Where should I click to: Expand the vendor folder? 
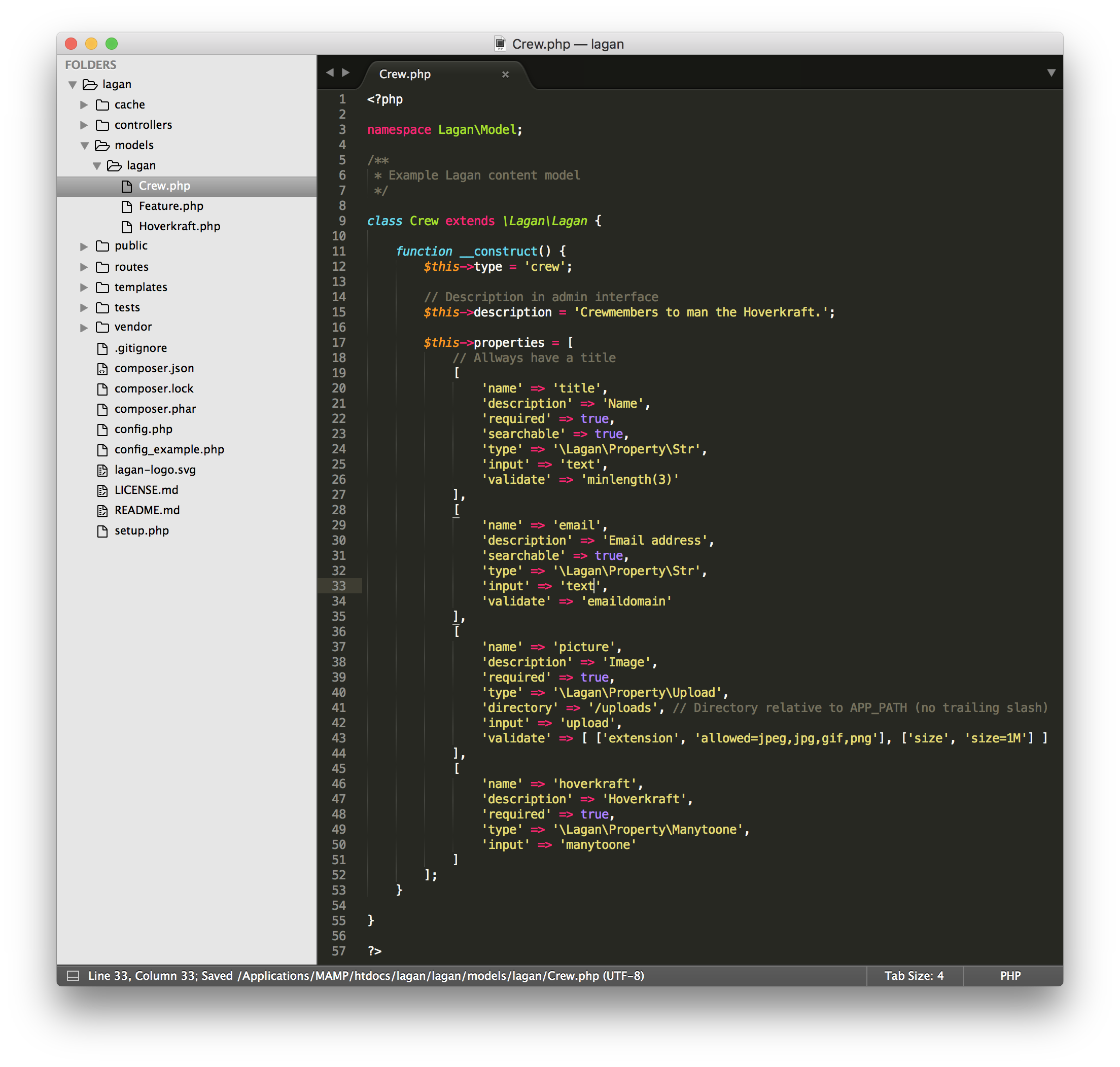(84, 328)
